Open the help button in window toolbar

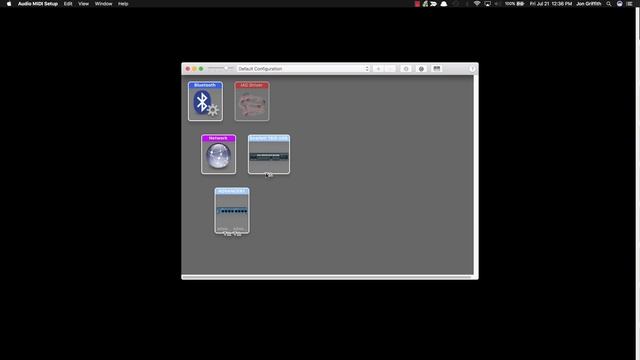click(x=472, y=69)
